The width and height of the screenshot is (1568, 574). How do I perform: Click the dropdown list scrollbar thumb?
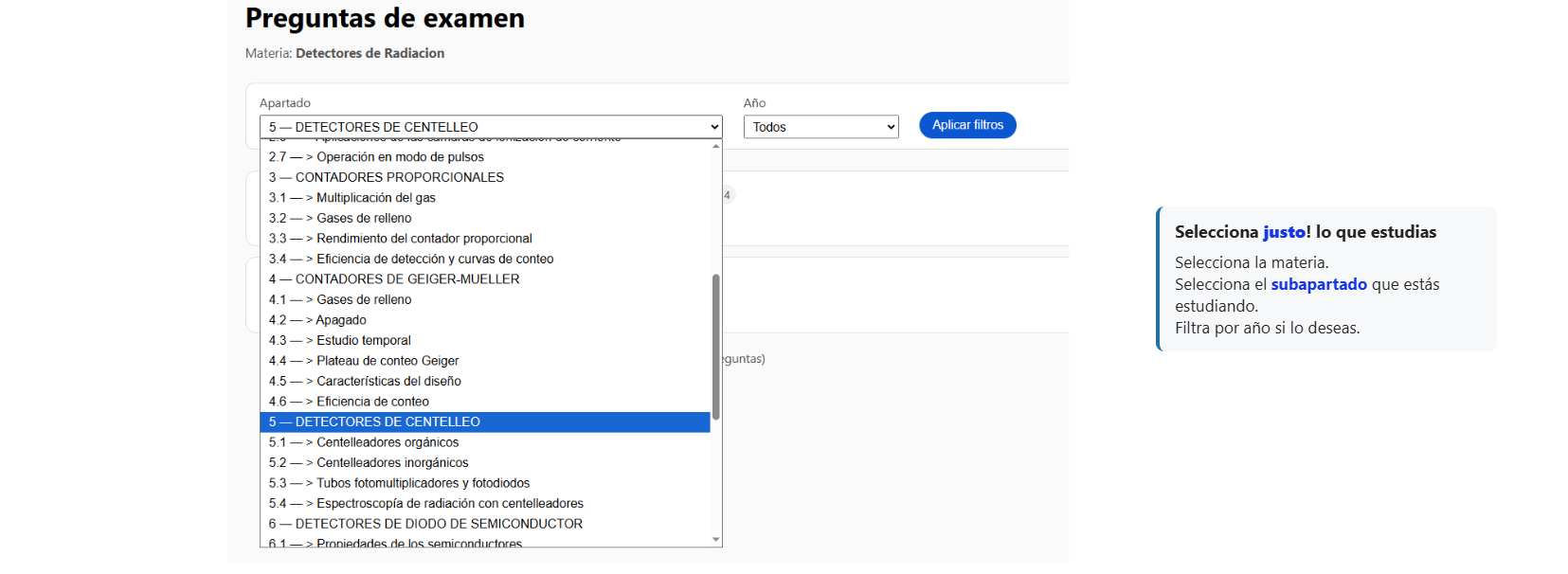(x=716, y=347)
